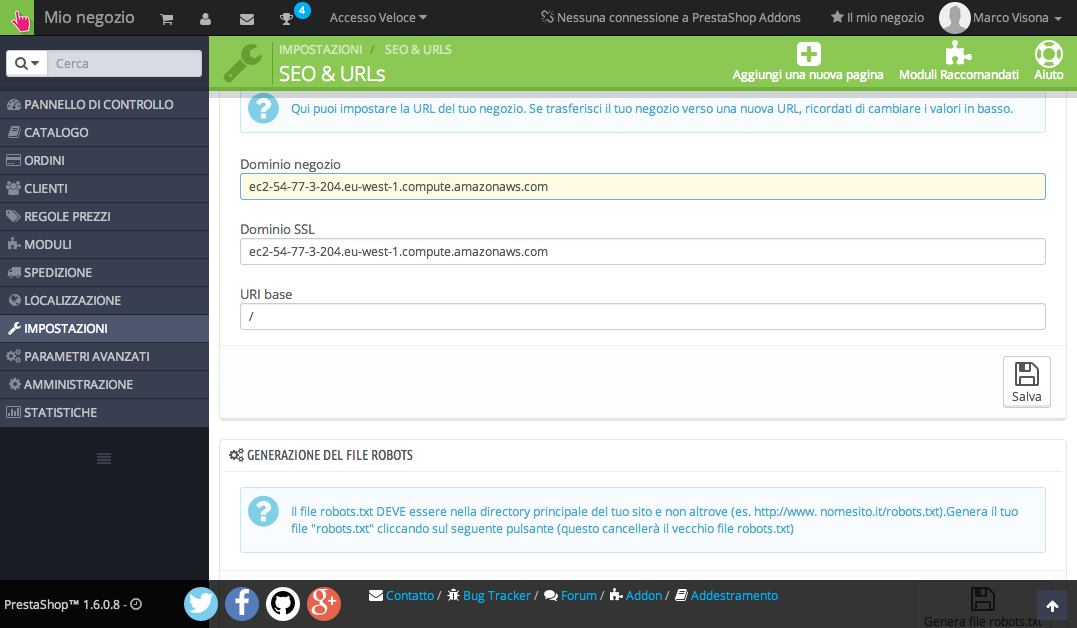
Task: Focus the Cerca search field
Action: 124,63
